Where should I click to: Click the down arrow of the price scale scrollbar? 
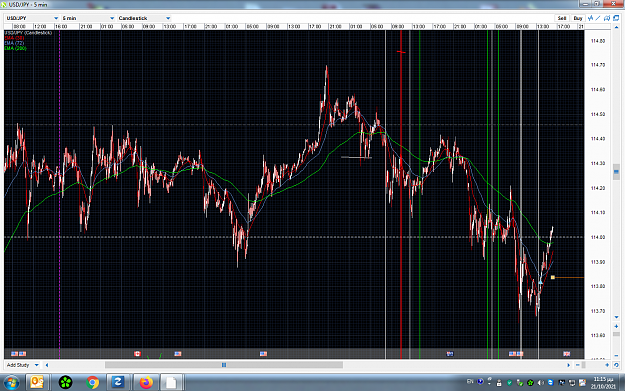[x=616, y=317]
